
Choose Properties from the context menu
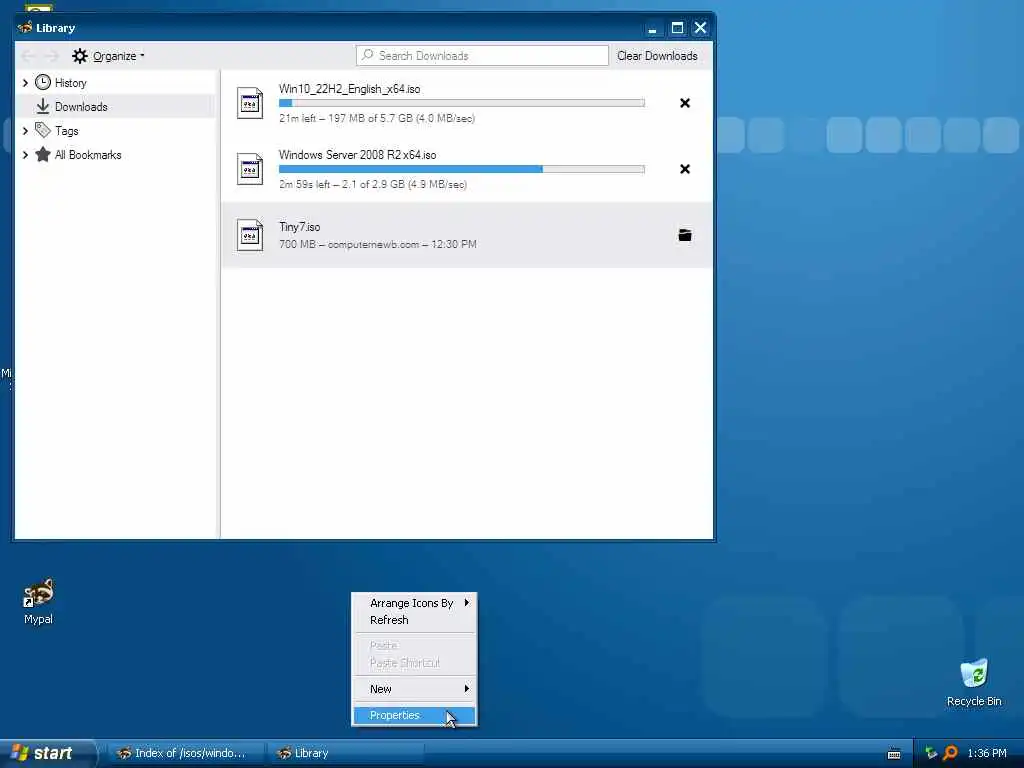[415, 715]
